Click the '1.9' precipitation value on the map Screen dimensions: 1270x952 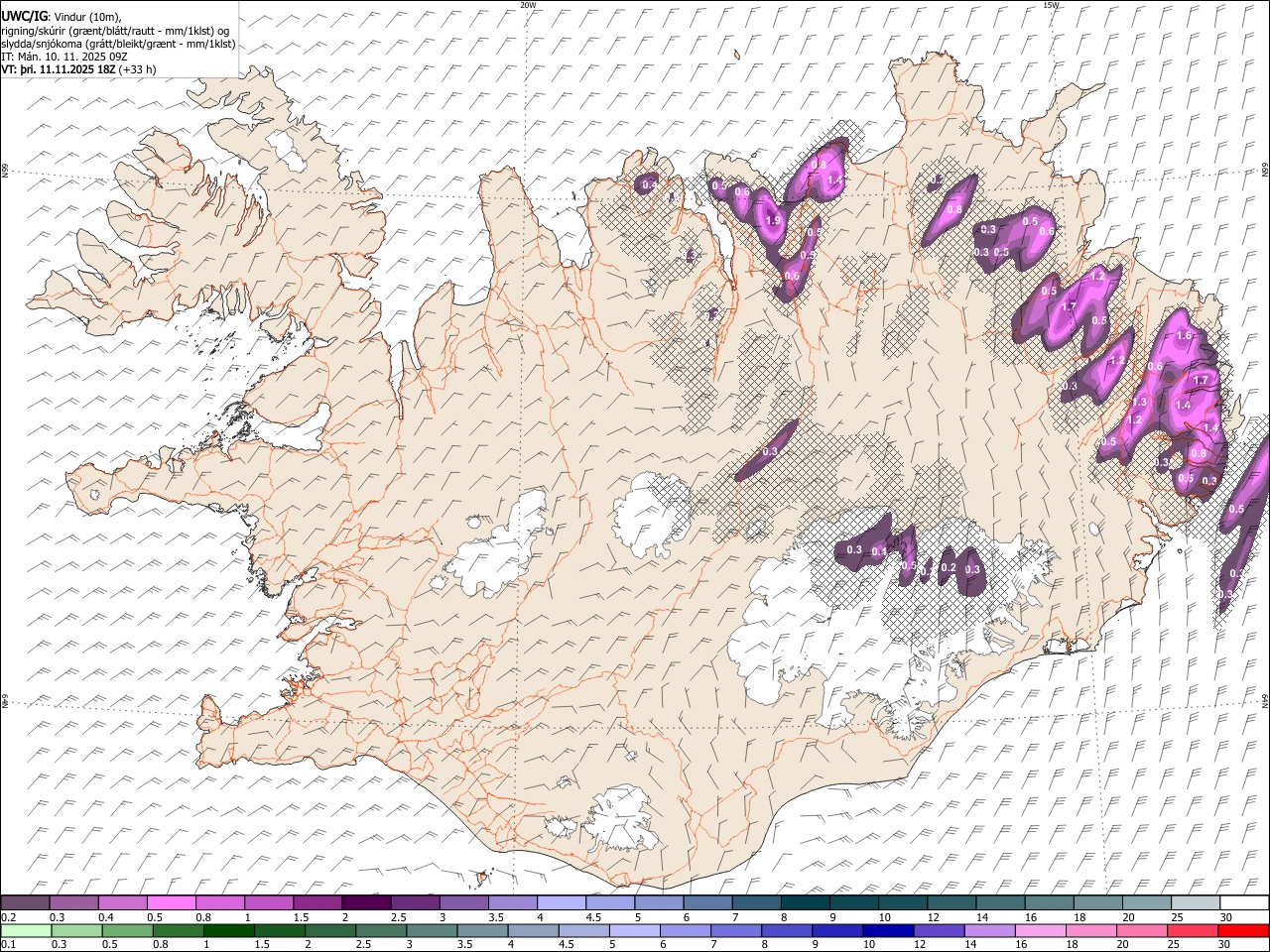pos(774,221)
